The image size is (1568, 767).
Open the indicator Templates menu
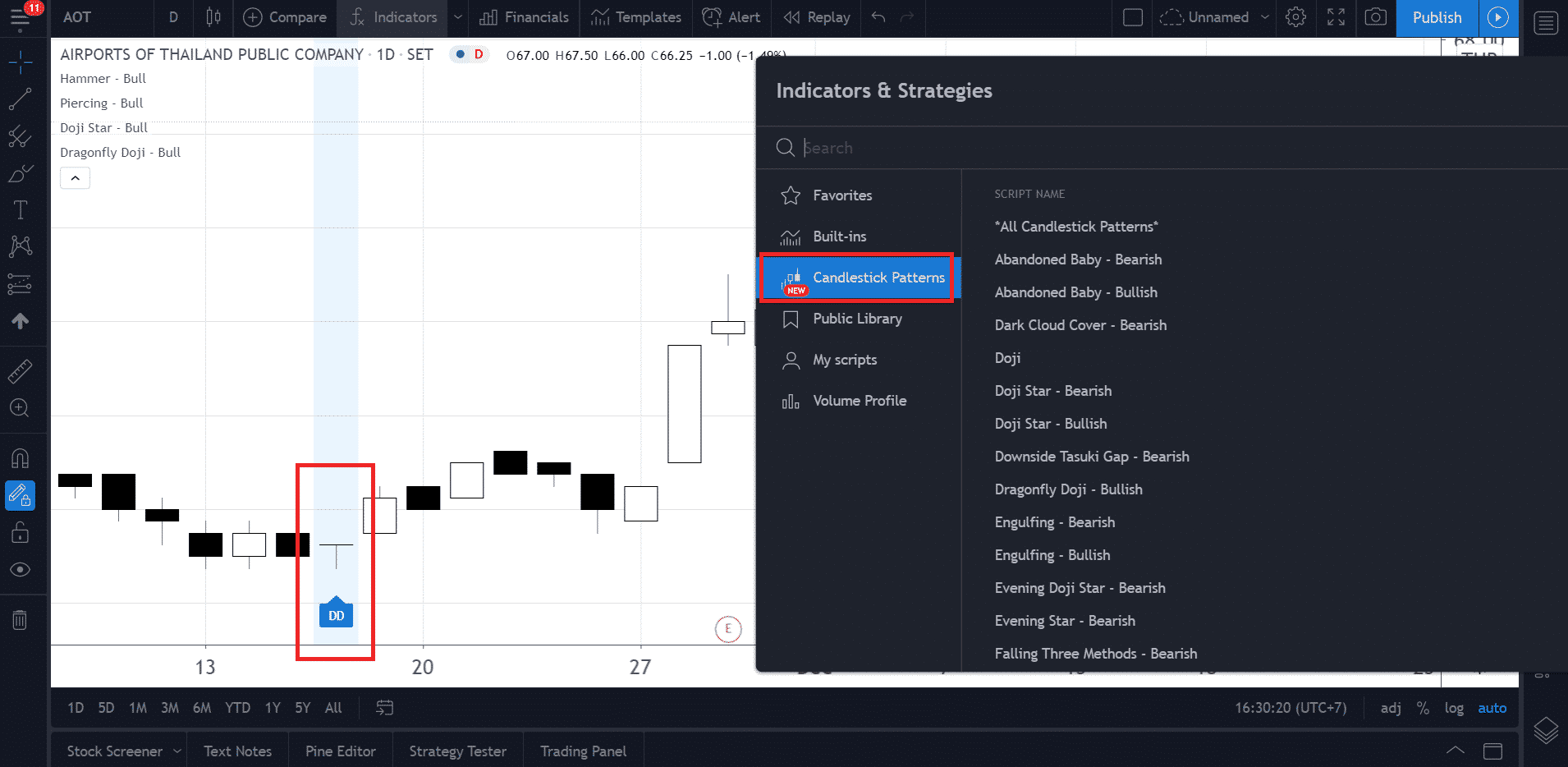[636, 17]
